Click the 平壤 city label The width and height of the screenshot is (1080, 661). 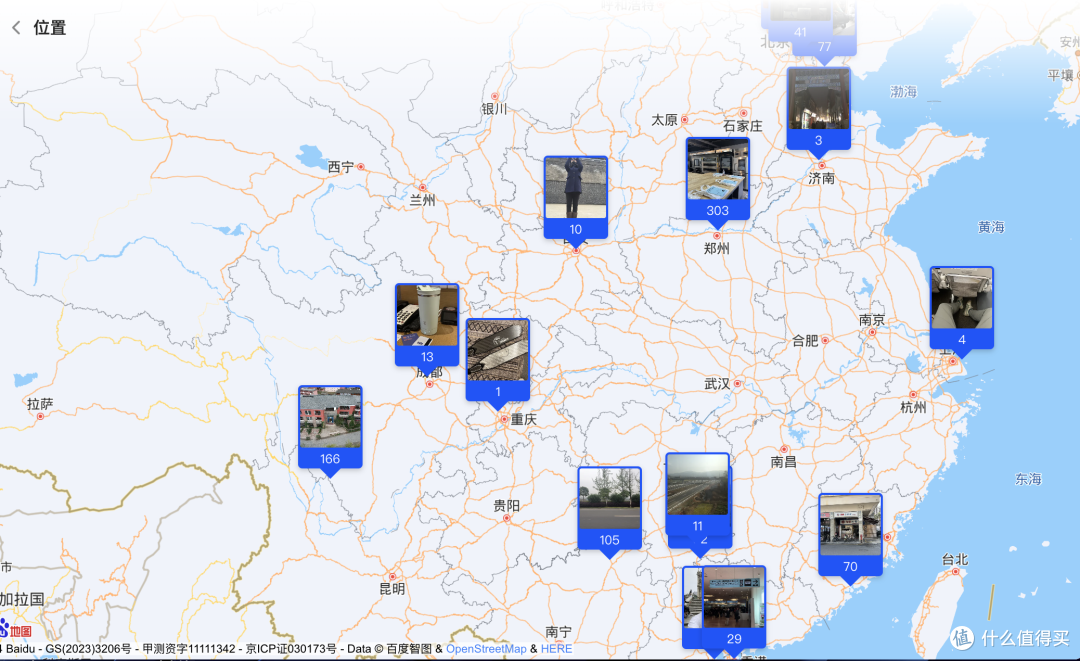click(x=1060, y=75)
